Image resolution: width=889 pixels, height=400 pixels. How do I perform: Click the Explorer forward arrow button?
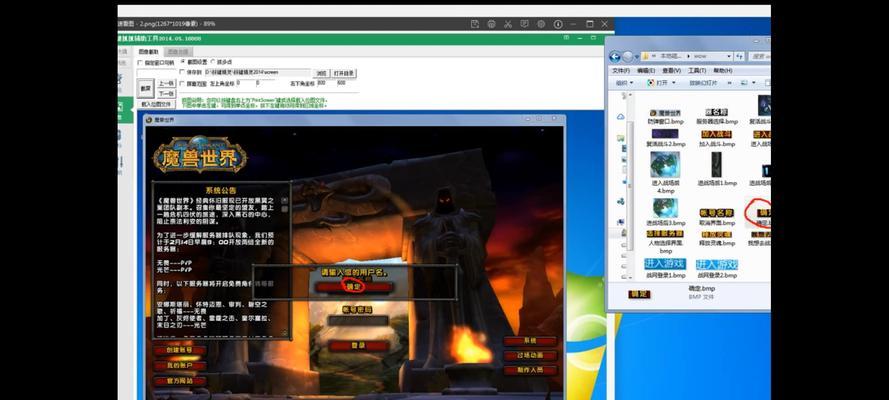627,57
